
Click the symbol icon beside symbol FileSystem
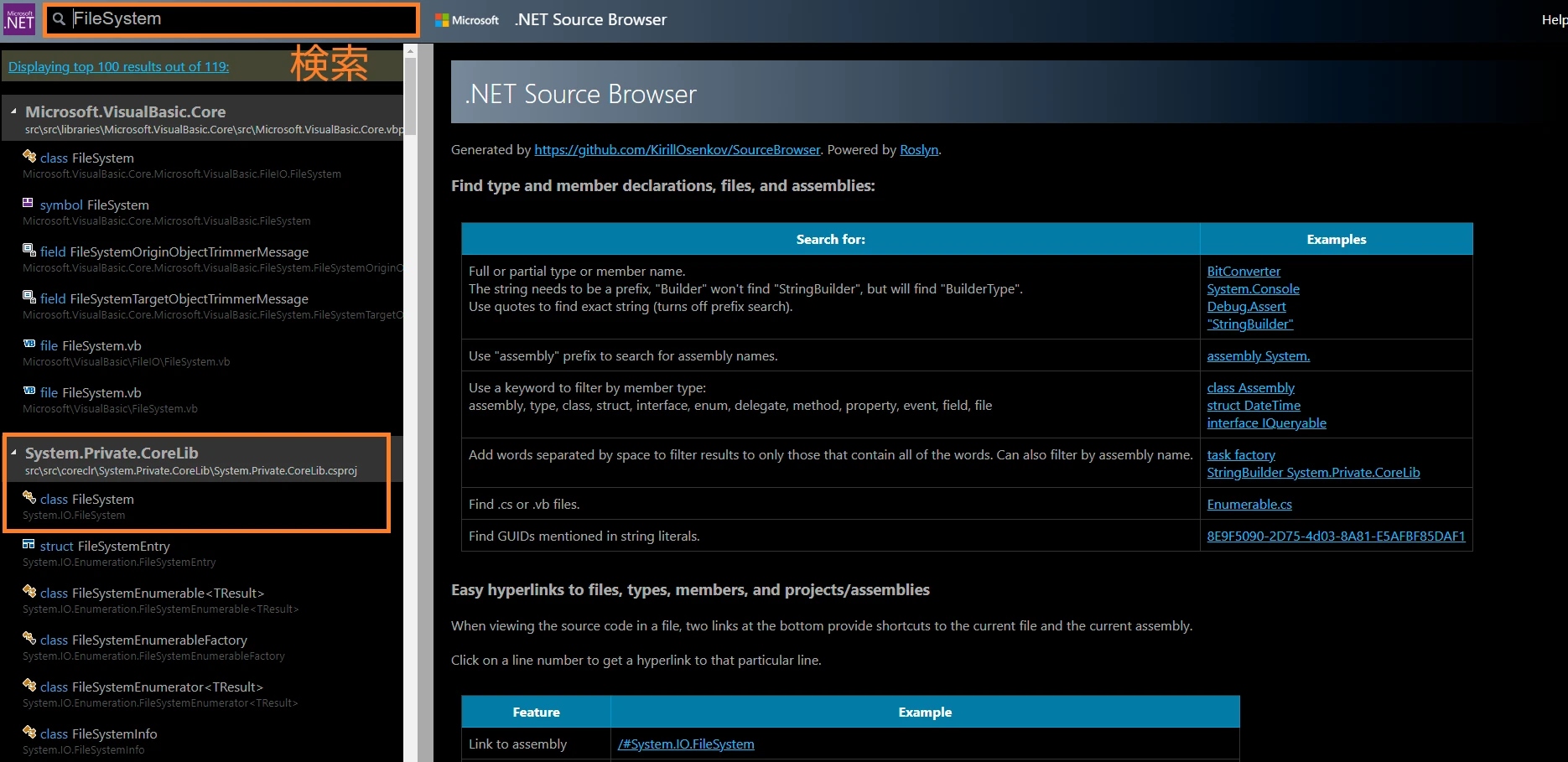(29, 203)
